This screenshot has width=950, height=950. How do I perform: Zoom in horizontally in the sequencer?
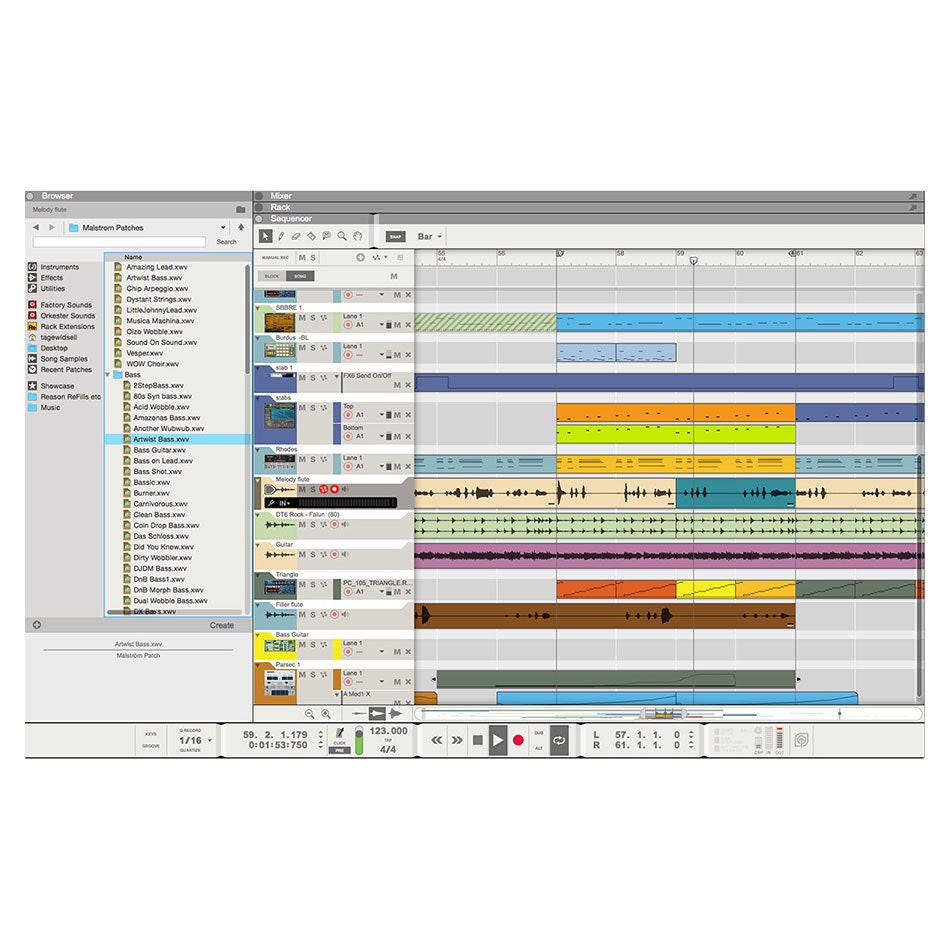326,714
